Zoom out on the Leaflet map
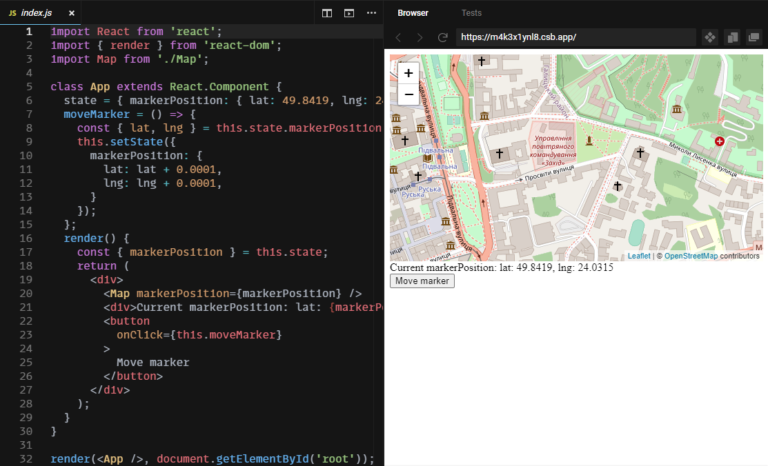The height and width of the screenshot is (466, 768). (x=408, y=94)
